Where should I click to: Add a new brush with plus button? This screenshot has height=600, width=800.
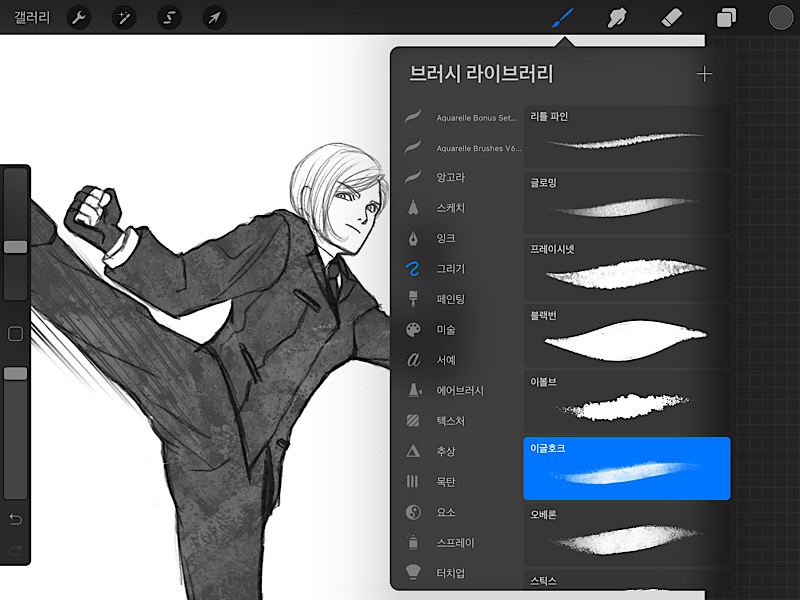pos(705,74)
